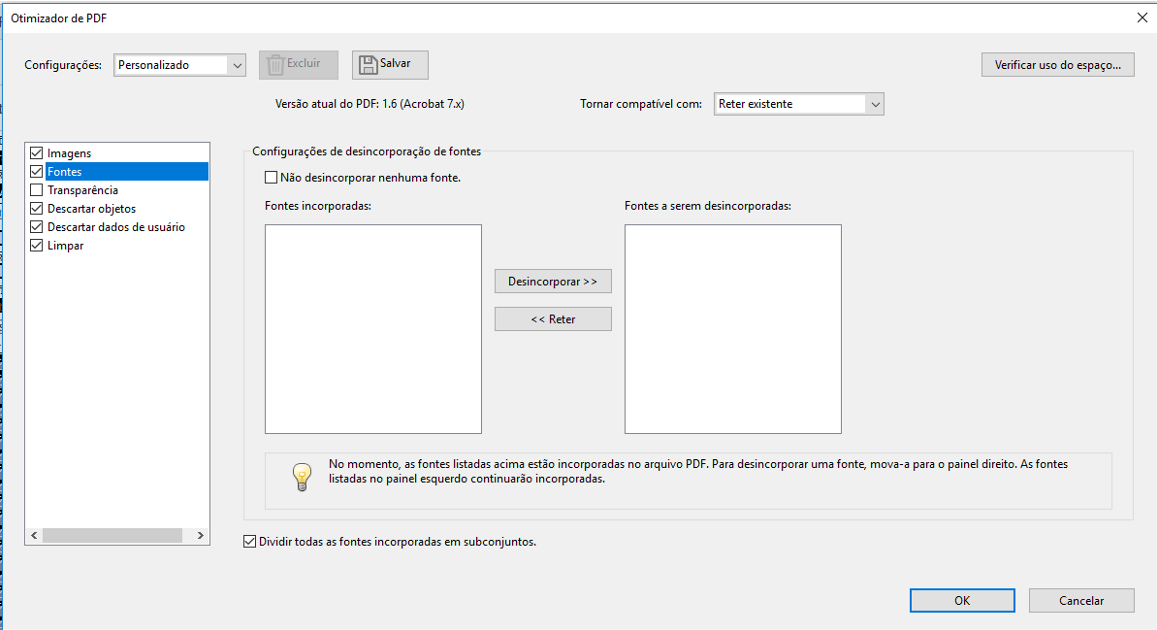This screenshot has width=1157, height=630.
Task: Open Descartar dados de usuário panel
Action: (116, 227)
